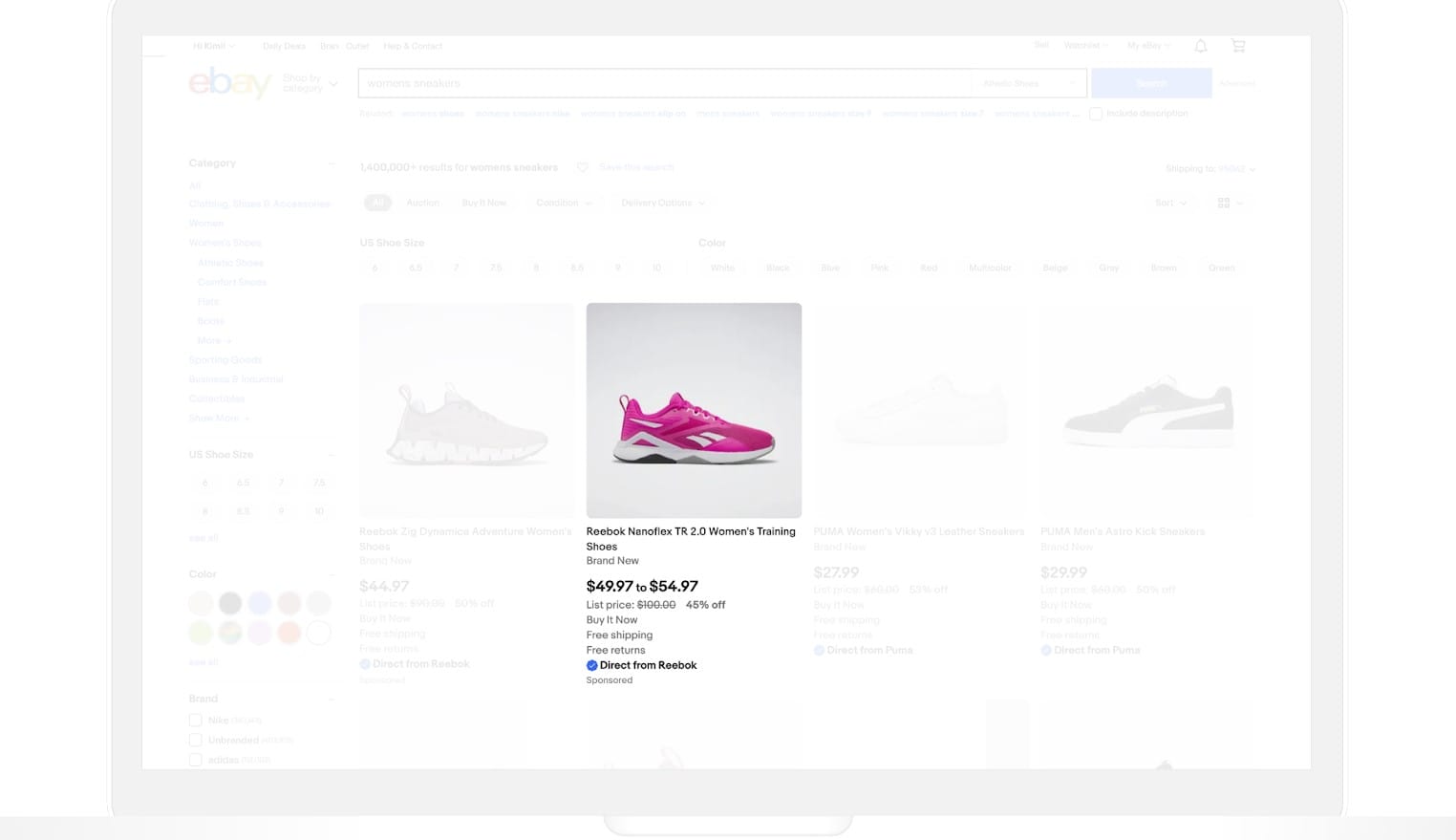This screenshot has width=1456, height=840.
Task: Expand the Condition filter dropdown
Action: click(564, 203)
